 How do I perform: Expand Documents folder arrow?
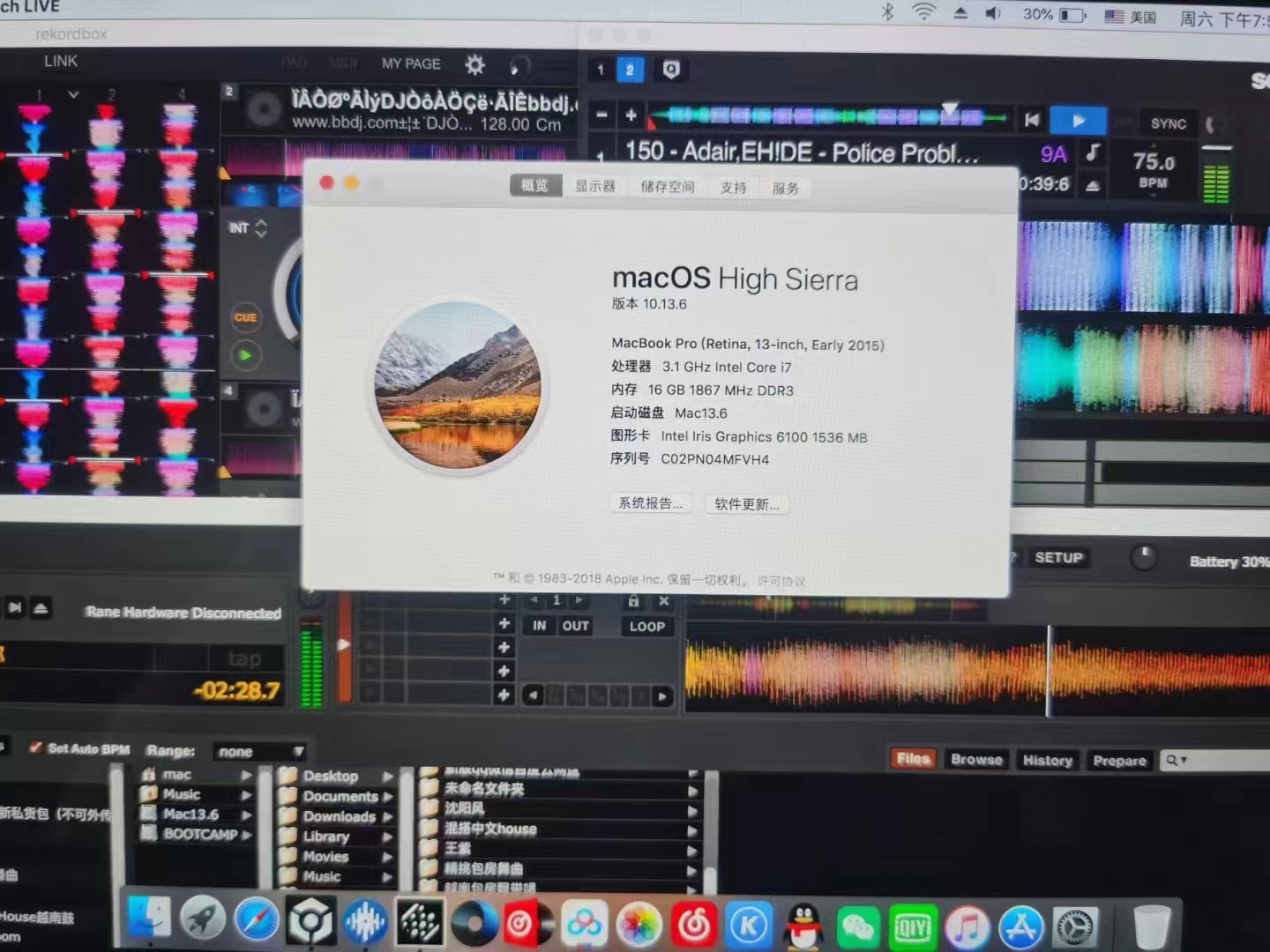(388, 797)
